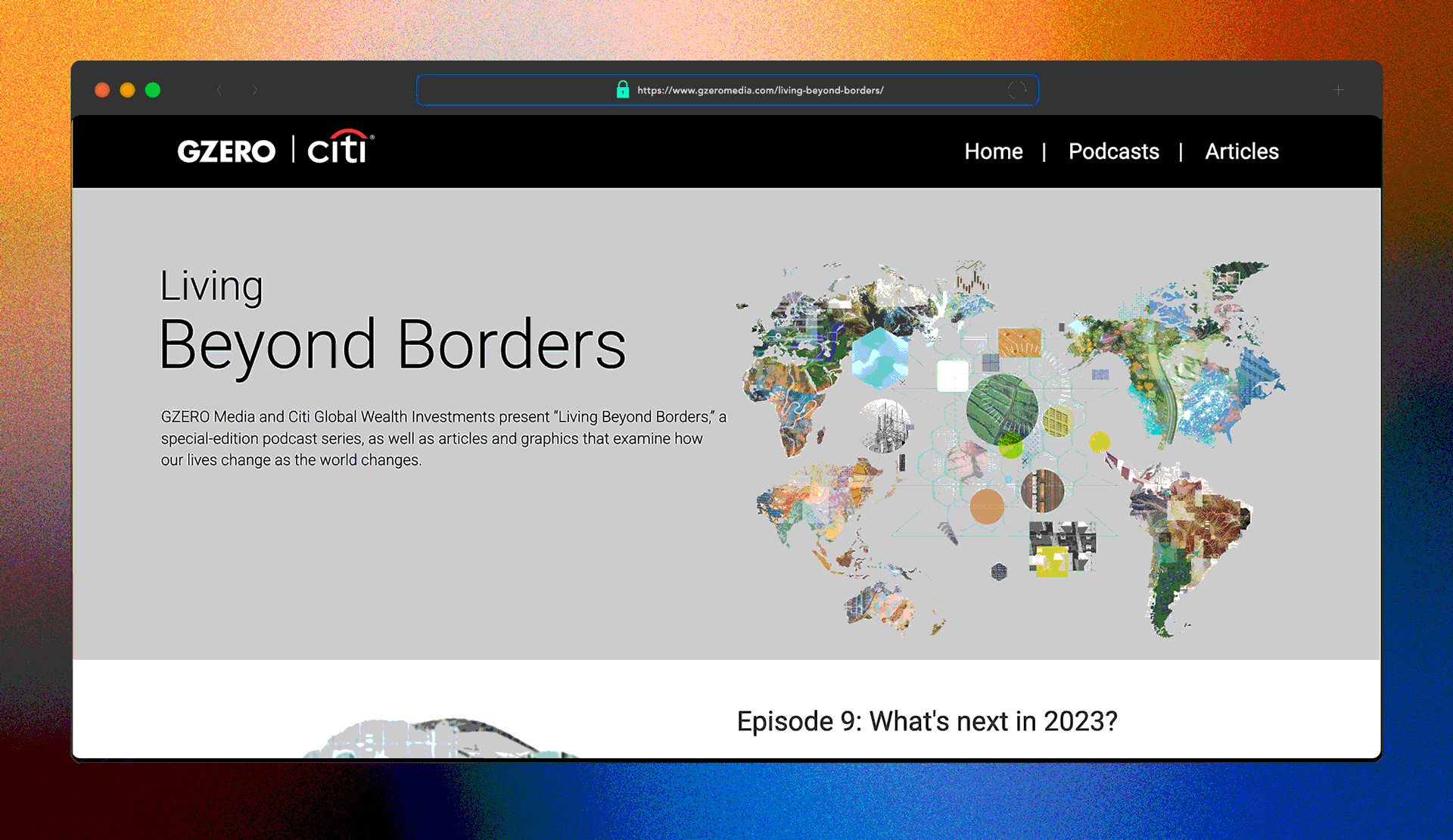Close window with red traffic light

[x=102, y=90]
